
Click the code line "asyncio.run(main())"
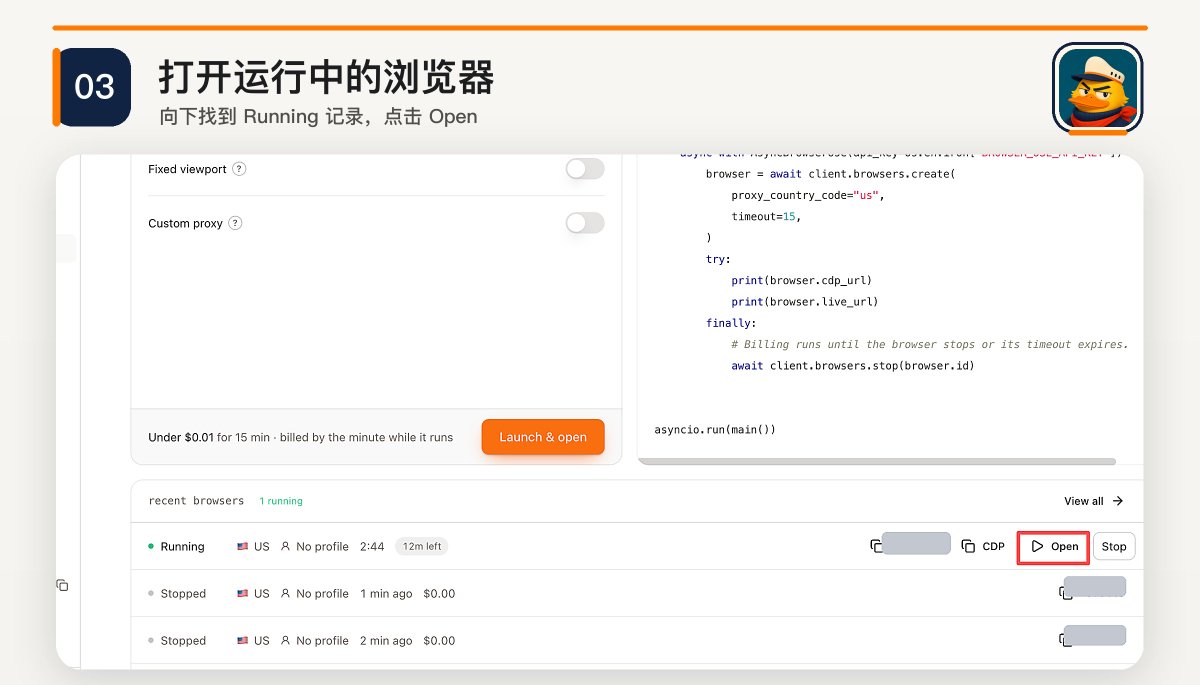pyautogui.click(x=715, y=430)
